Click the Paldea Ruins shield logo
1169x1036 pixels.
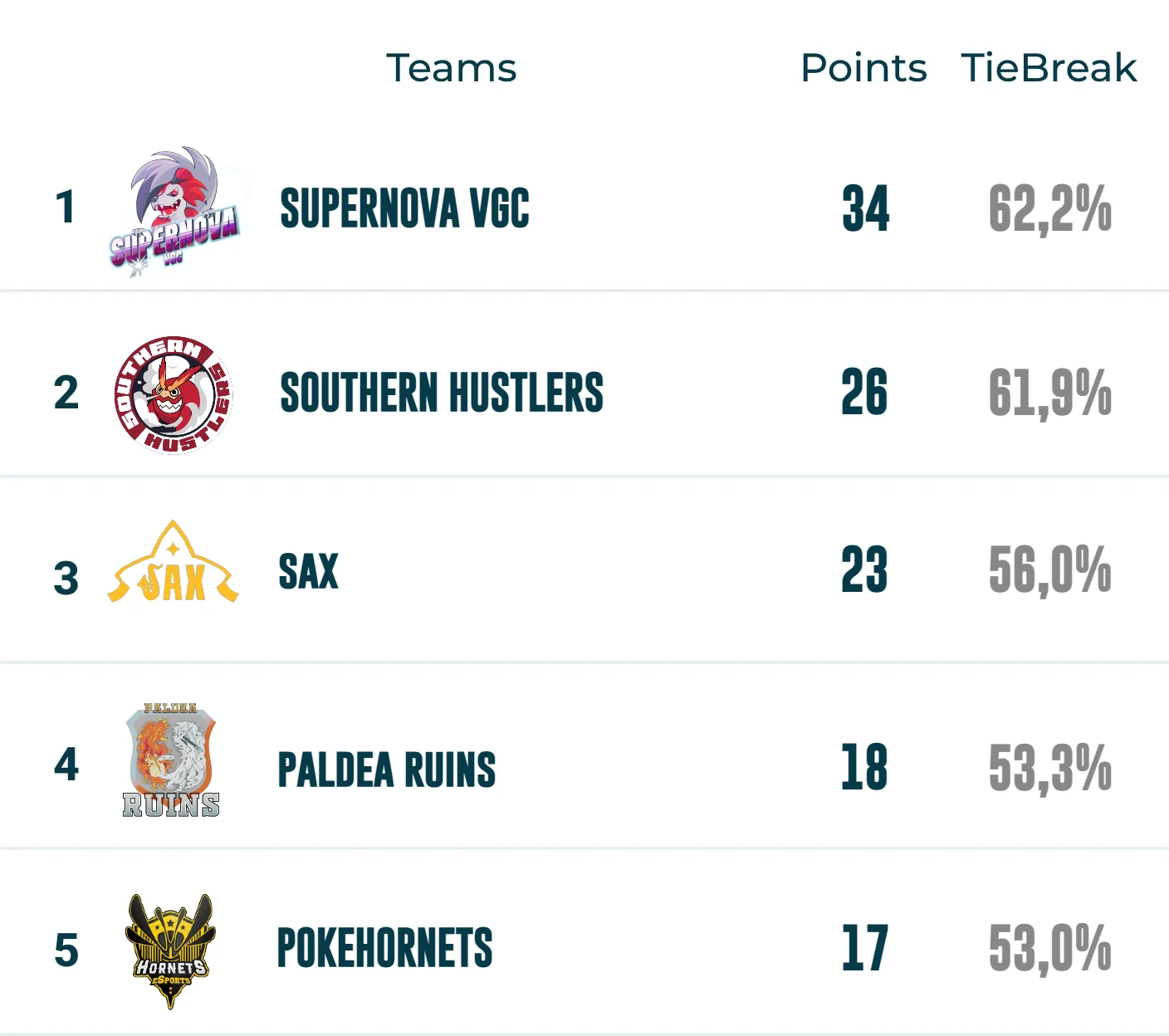pos(171,760)
